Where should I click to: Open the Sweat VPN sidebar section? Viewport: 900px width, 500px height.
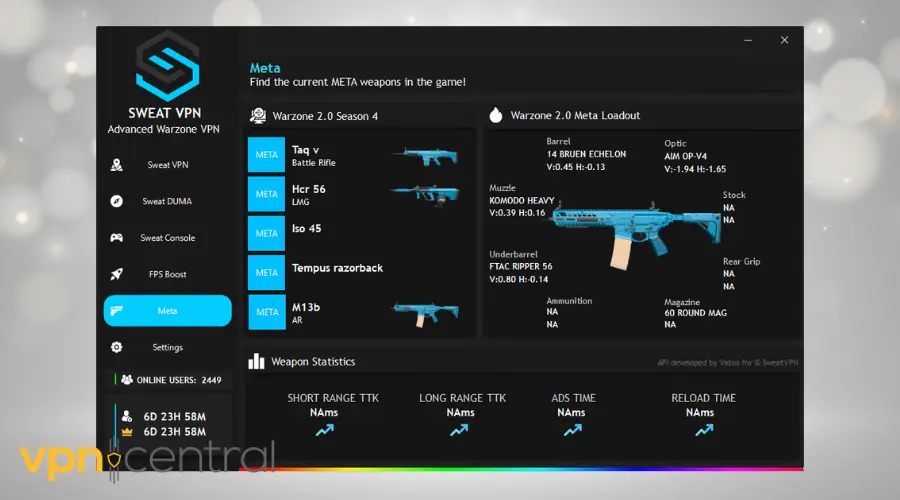168,165
